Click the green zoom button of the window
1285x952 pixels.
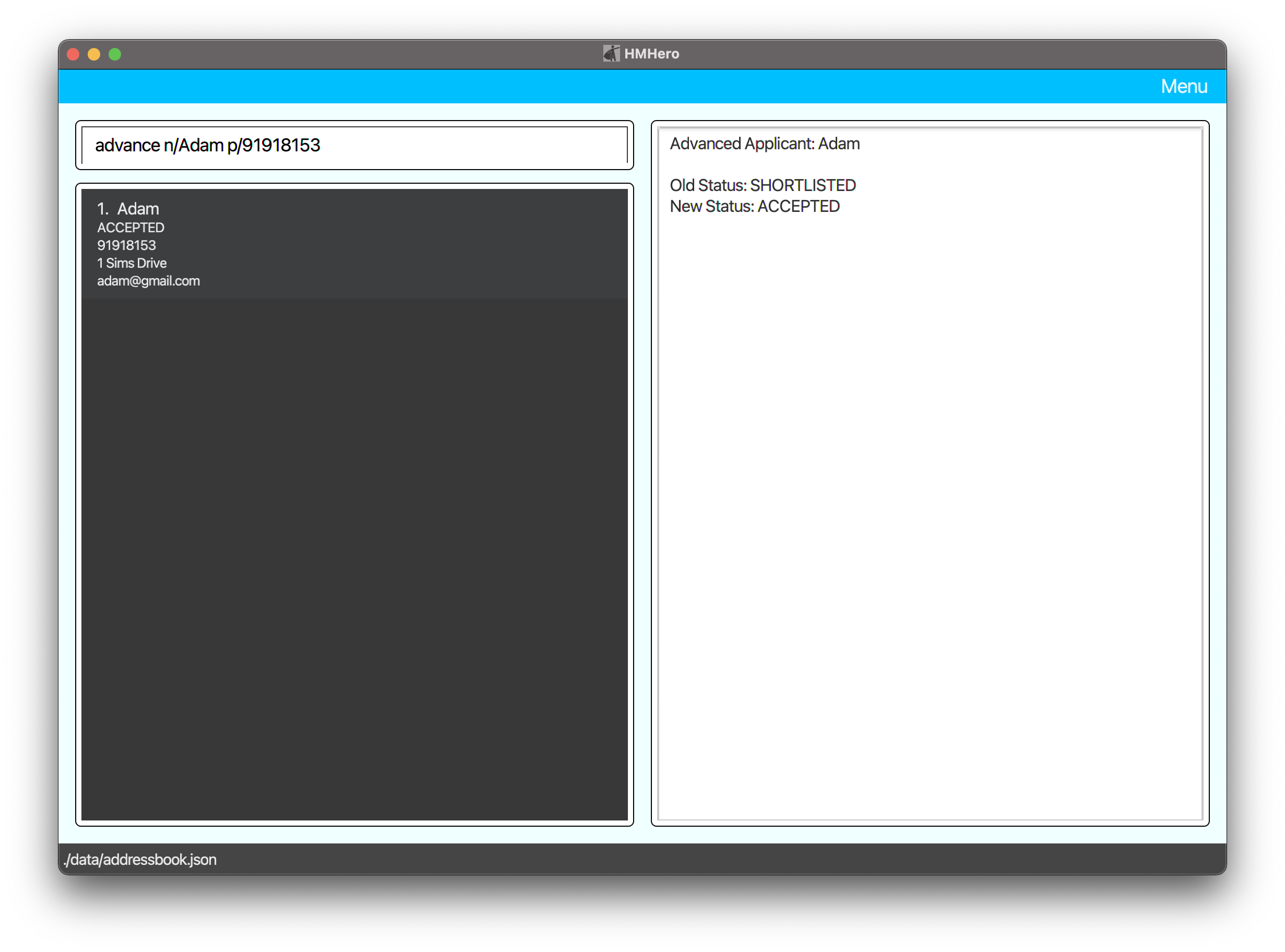coord(115,54)
